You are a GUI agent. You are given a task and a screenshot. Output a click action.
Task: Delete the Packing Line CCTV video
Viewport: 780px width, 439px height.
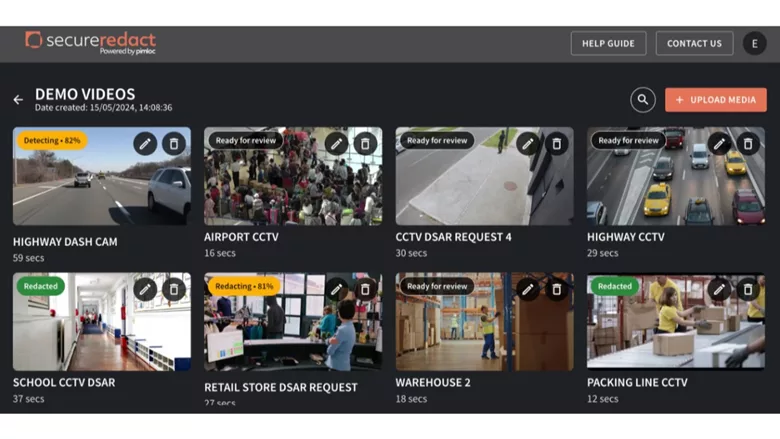coord(748,289)
